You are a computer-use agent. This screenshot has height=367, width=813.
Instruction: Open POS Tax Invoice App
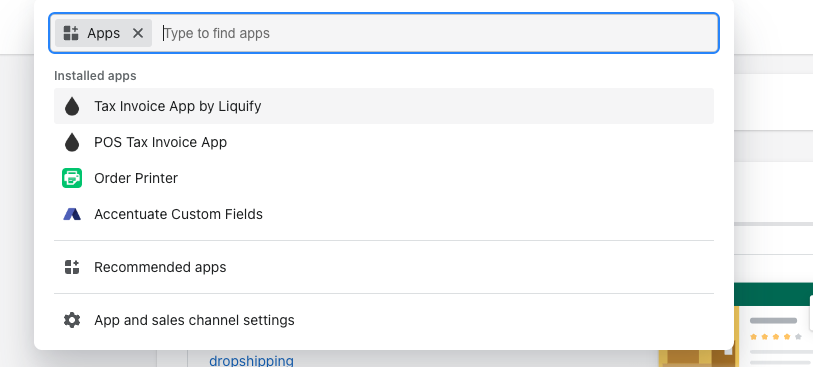384,142
